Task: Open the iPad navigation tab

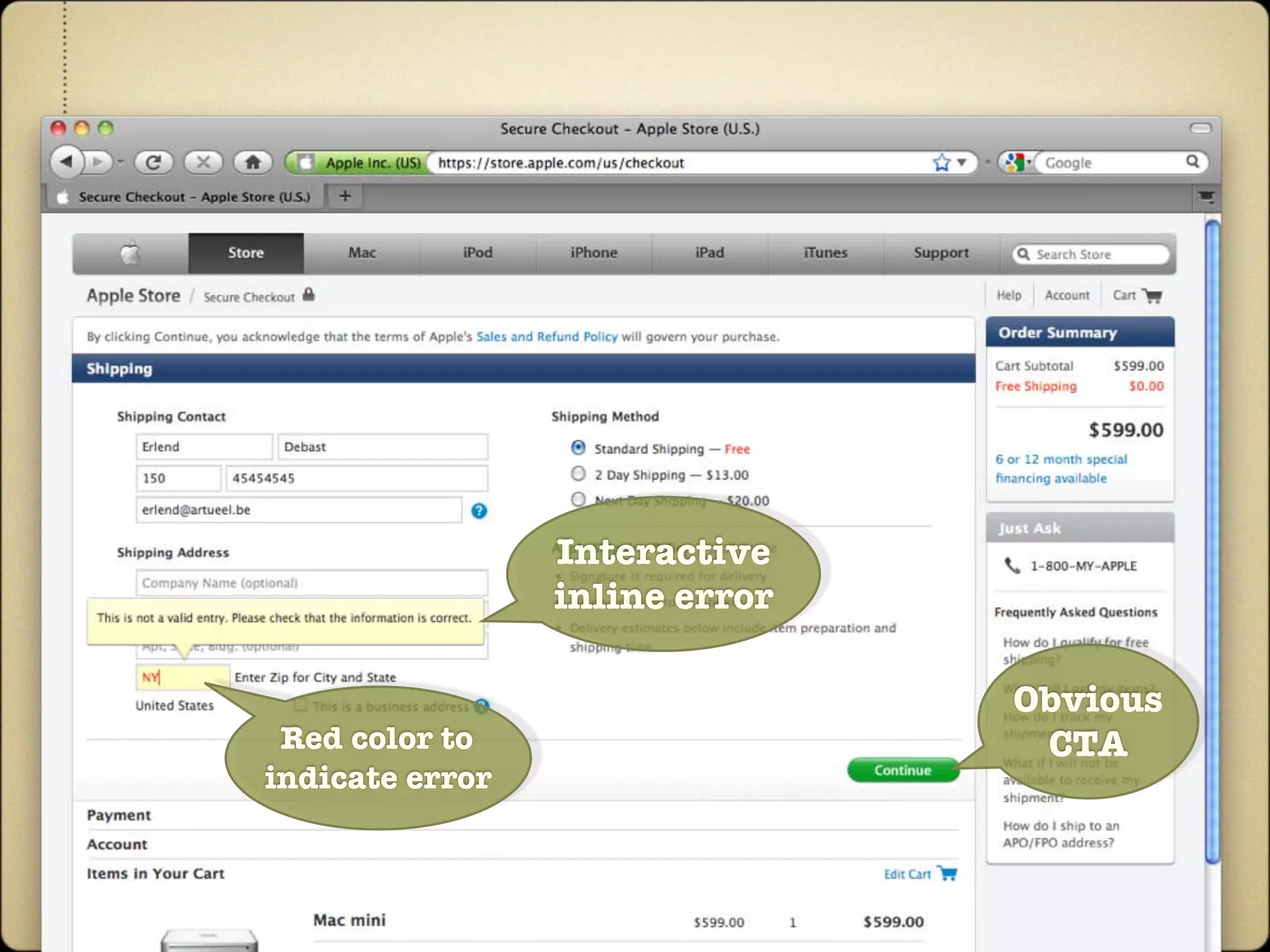Action: (709, 253)
